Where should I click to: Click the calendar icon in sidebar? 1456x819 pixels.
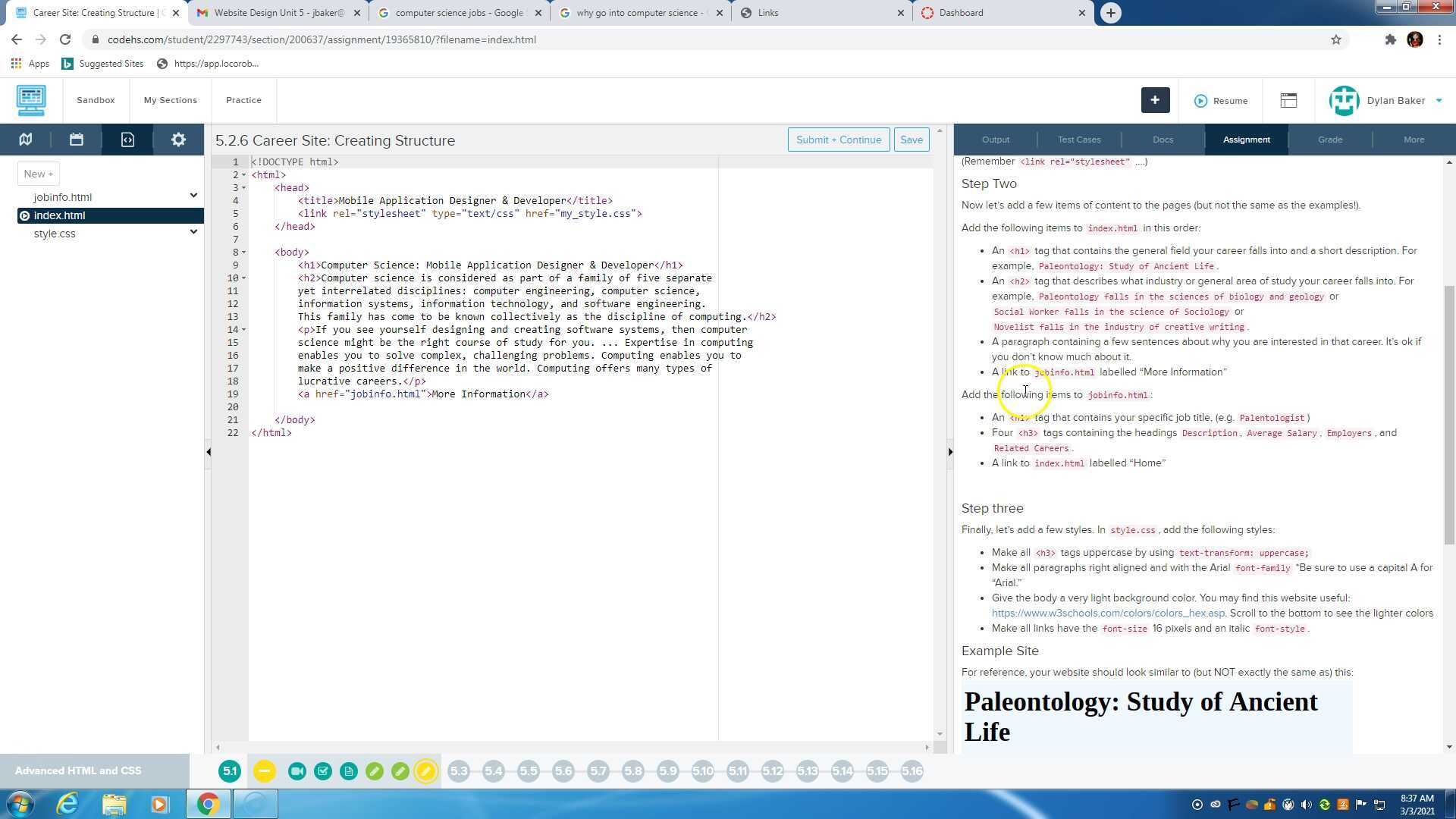pos(77,140)
